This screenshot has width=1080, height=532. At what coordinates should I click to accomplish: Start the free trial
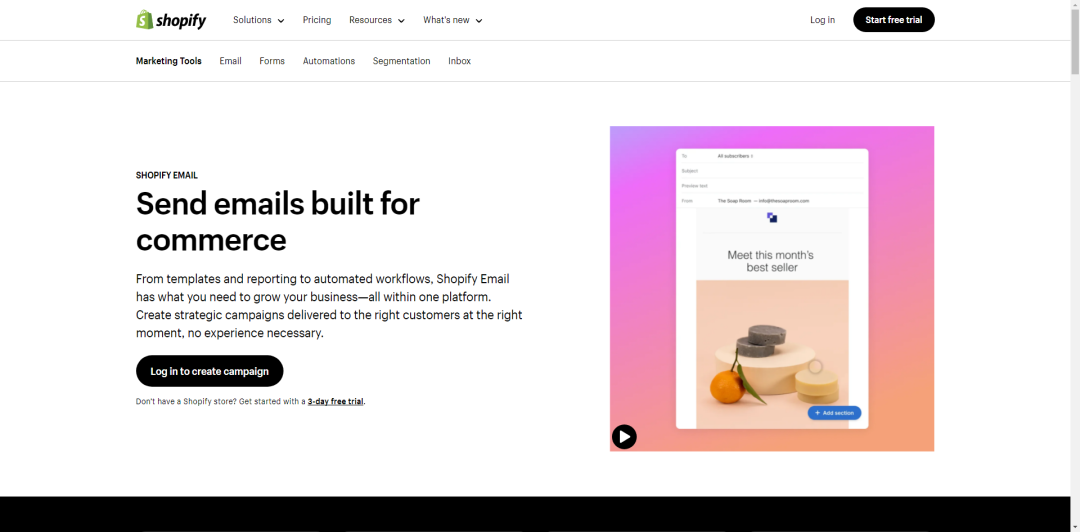tap(893, 20)
